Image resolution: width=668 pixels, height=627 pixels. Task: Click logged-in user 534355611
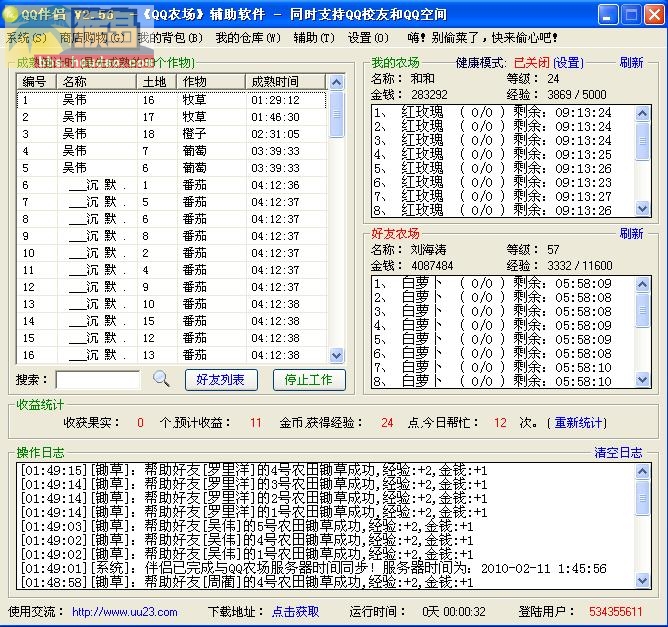(616, 612)
